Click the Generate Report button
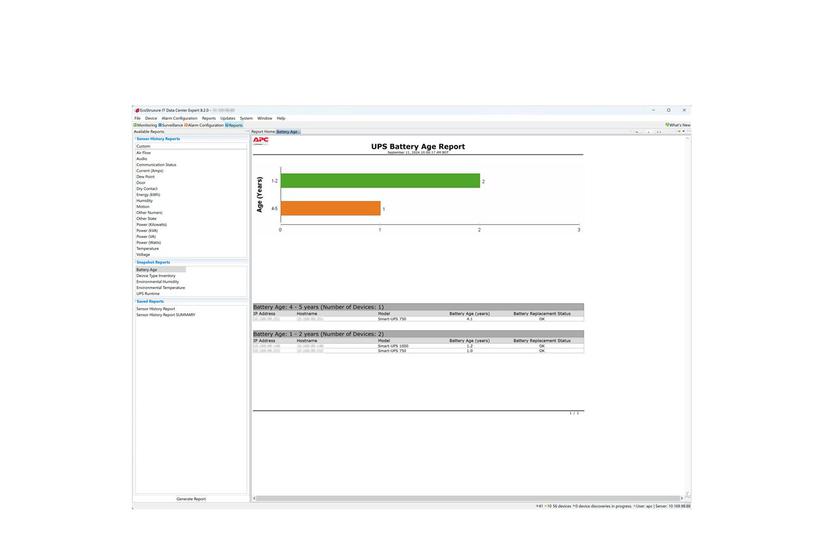This screenshot has width=825, height=550. point(191,498)
